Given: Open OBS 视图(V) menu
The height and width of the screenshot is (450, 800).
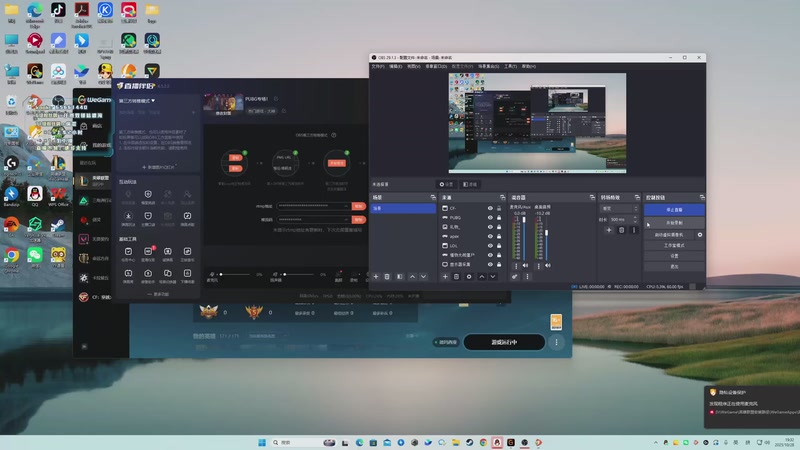Looking at the screenshot, I should pyautogui.click(x=414, y=66).
